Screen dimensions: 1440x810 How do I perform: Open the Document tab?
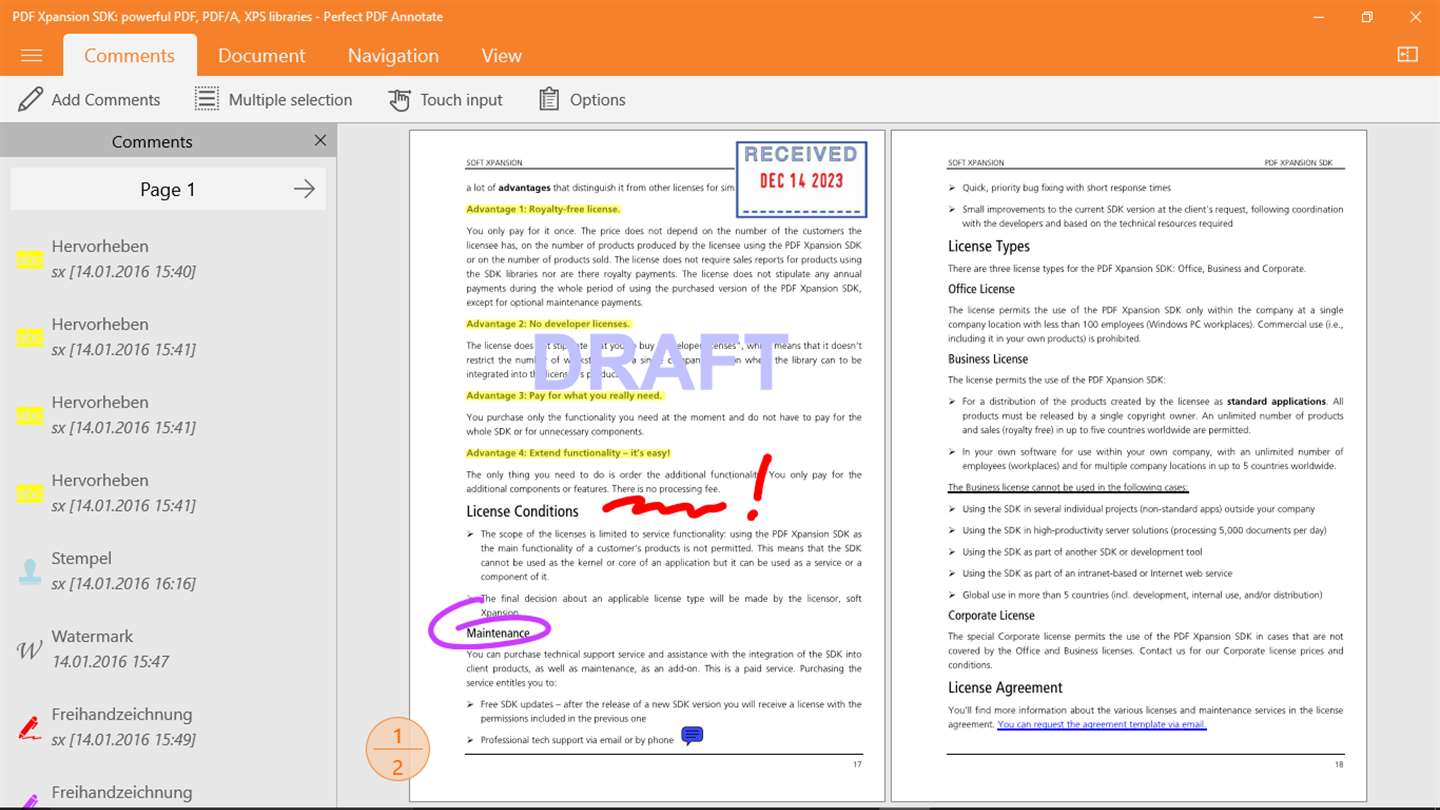pyautogui.click(x=262, y=56)
